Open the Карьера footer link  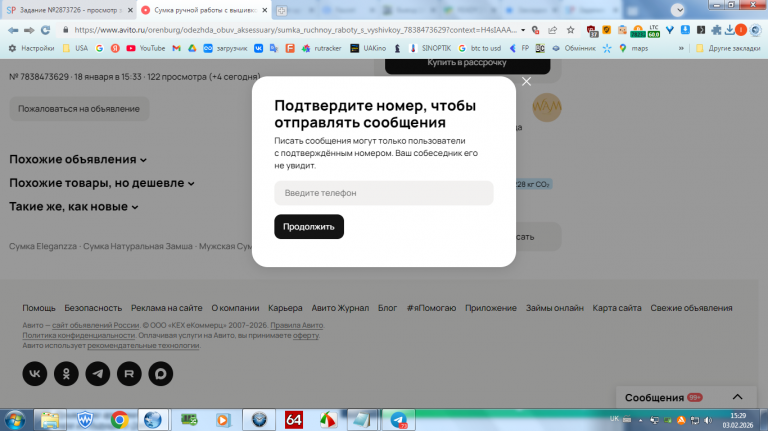coord(285,308)
